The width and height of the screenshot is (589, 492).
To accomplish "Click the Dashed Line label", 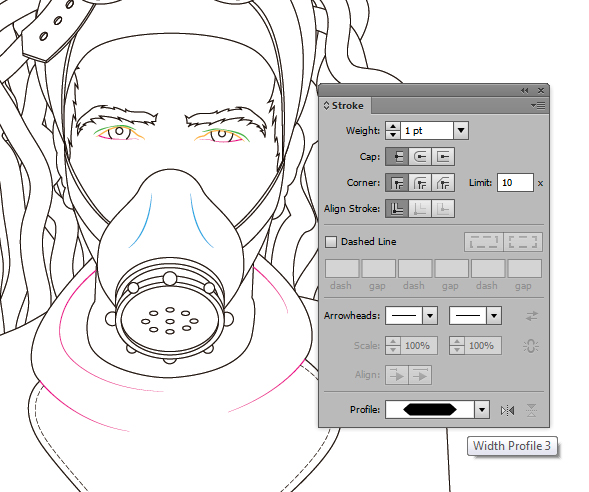I will point(369,242).
